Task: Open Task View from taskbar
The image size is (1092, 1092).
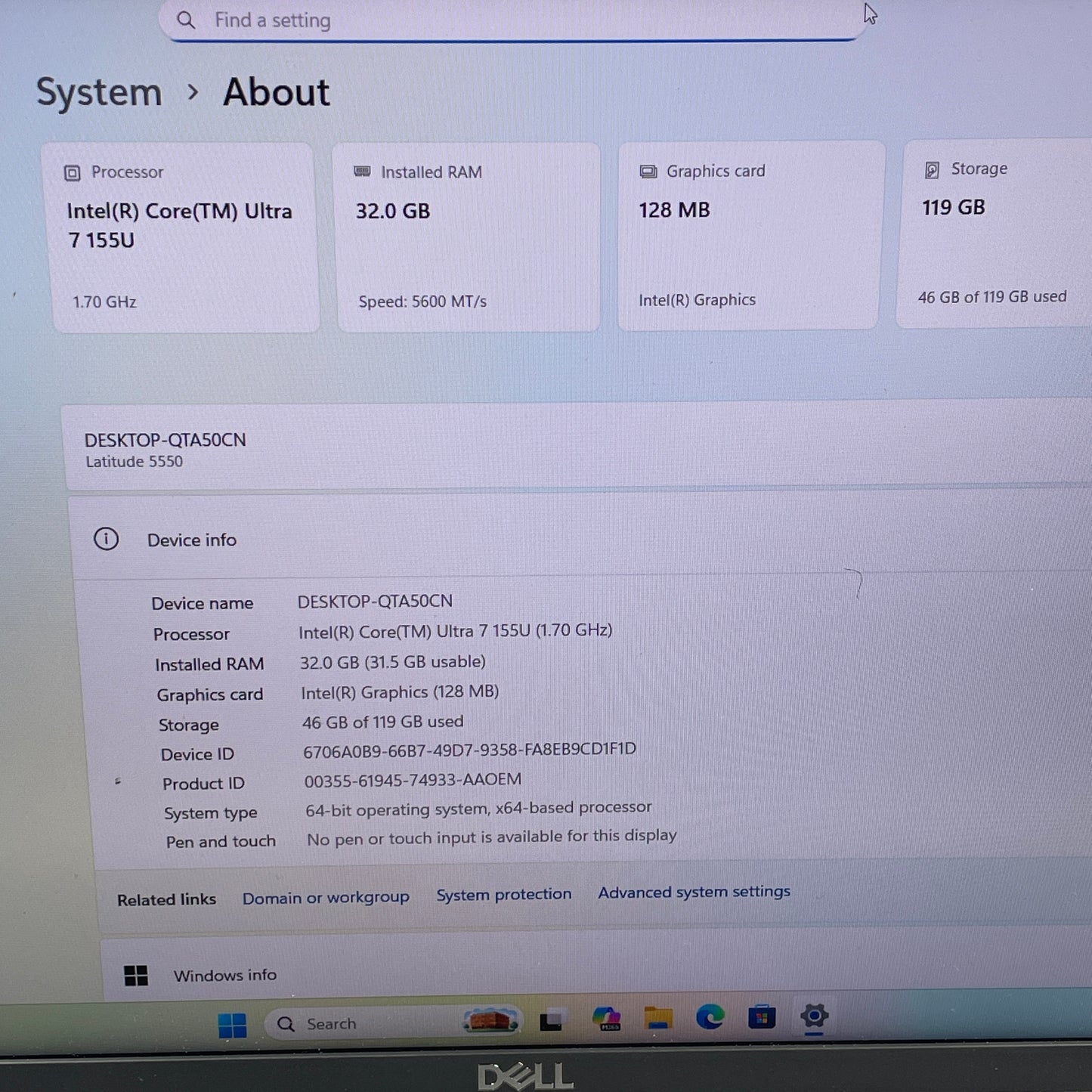Action: pyautogui.click(x=552, y=1022)
